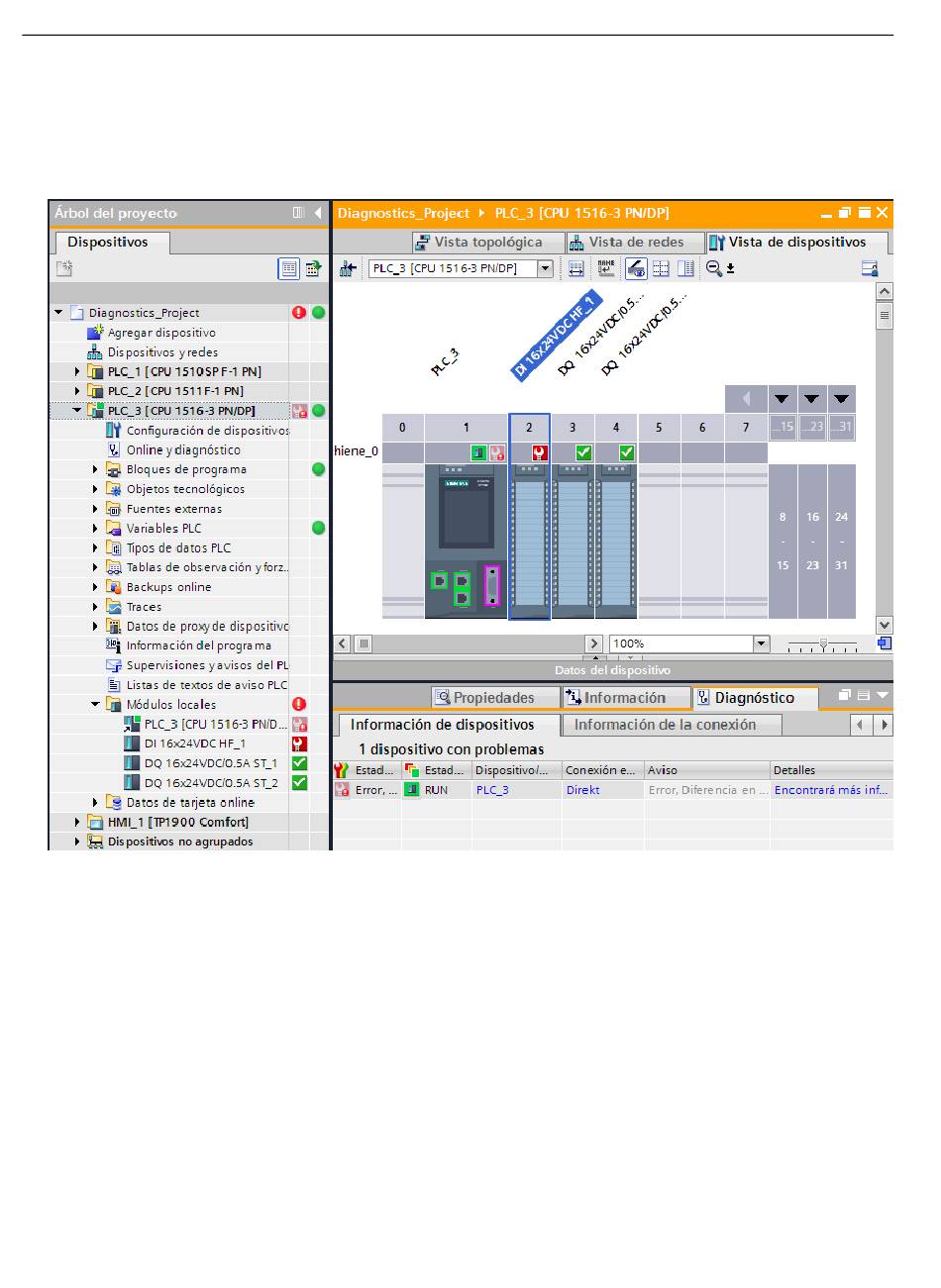Viewport: 941px width, 1288px height.
Task: Collapse the PLC_3 [CPU 1516-3 PN/DP] node
Action: tap(77, 411)
